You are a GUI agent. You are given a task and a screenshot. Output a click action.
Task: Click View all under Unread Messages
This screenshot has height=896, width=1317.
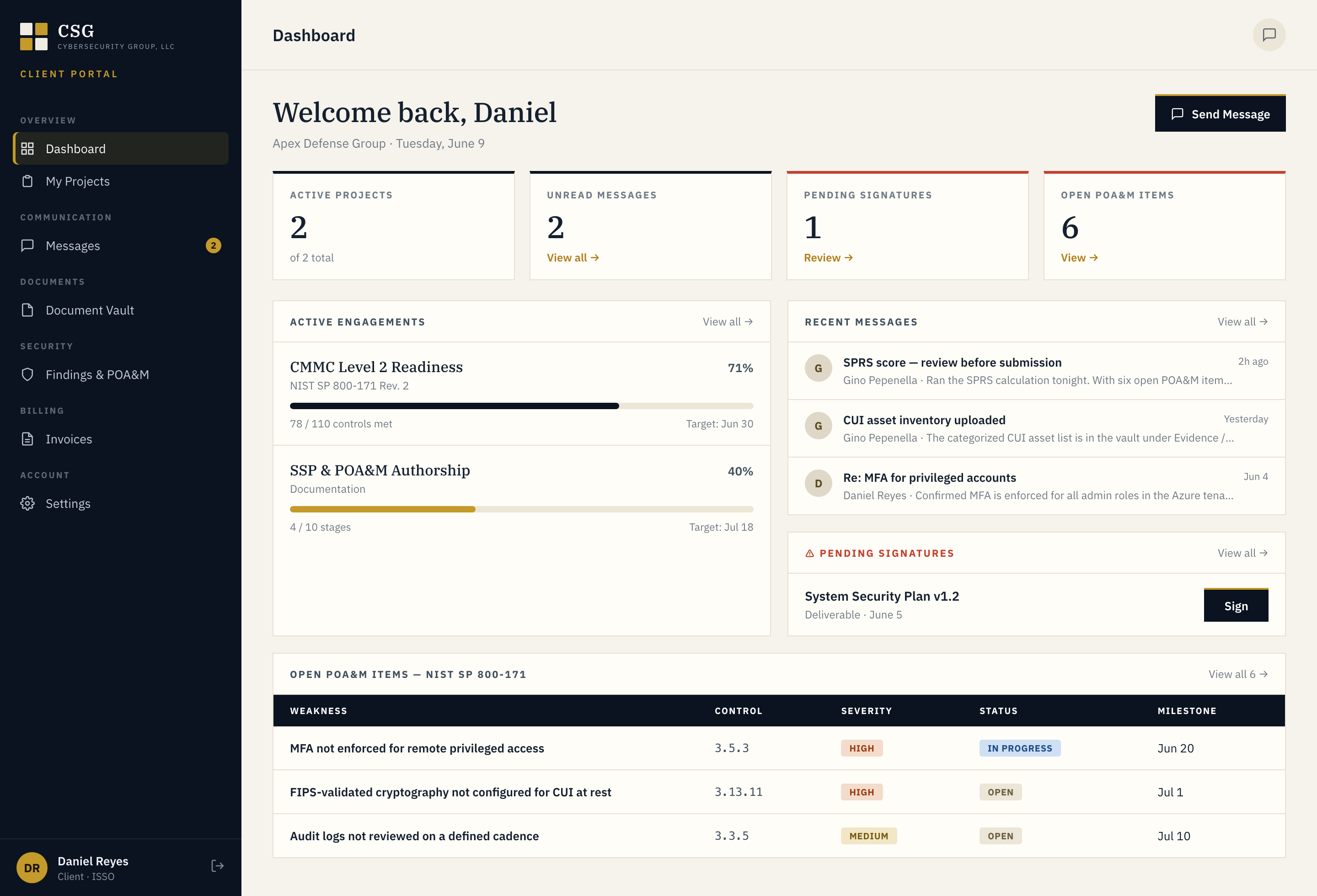(x=573, y=258)
